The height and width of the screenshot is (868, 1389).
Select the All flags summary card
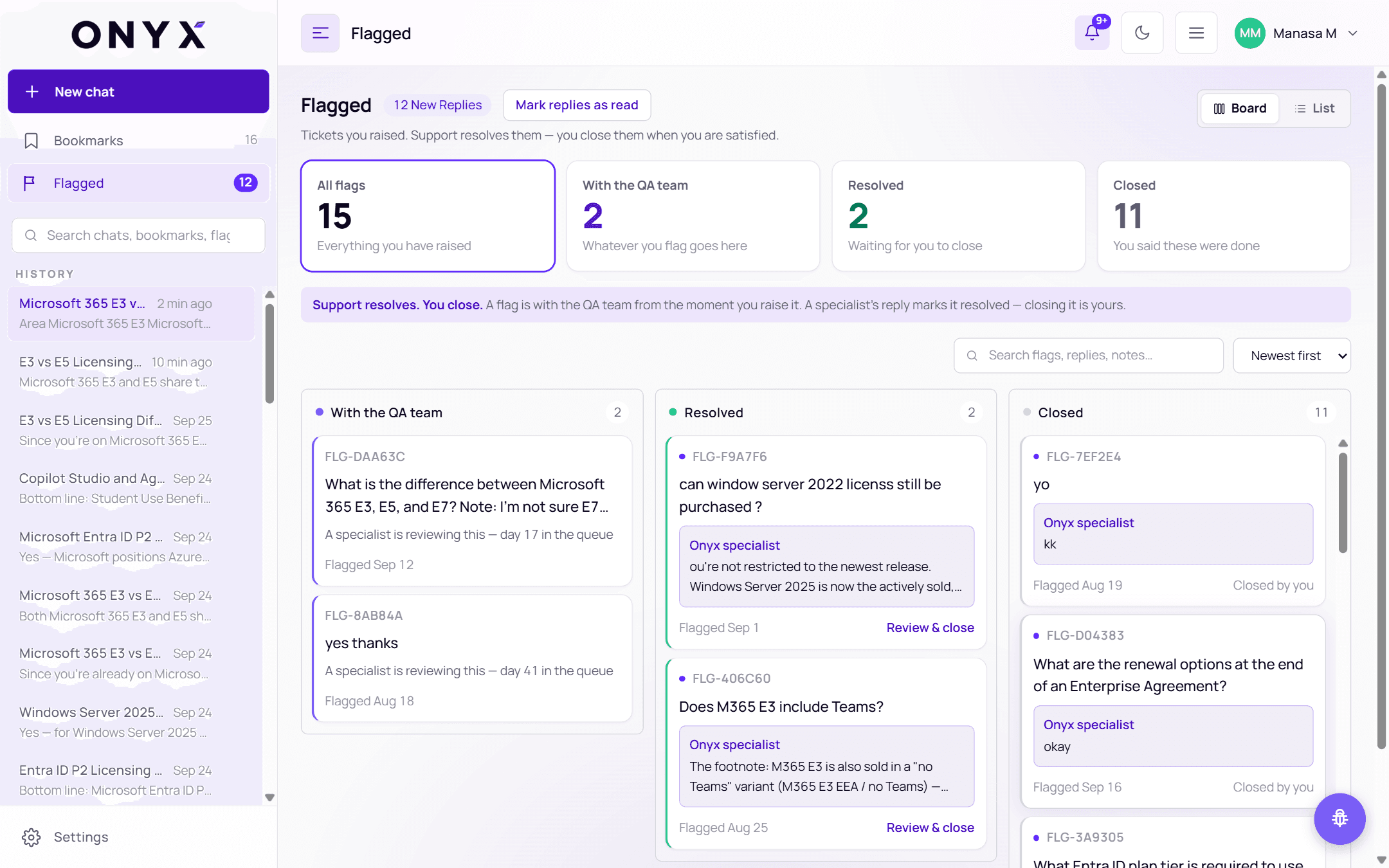(x=428, y=216)
